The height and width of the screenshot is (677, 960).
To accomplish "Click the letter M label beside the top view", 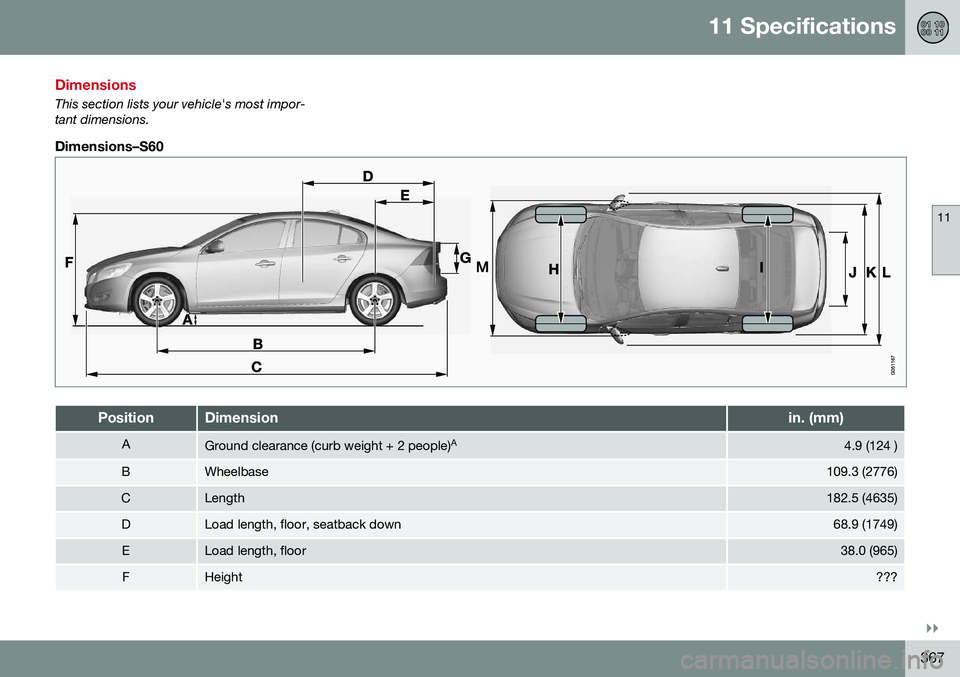I will click(482, 268).
